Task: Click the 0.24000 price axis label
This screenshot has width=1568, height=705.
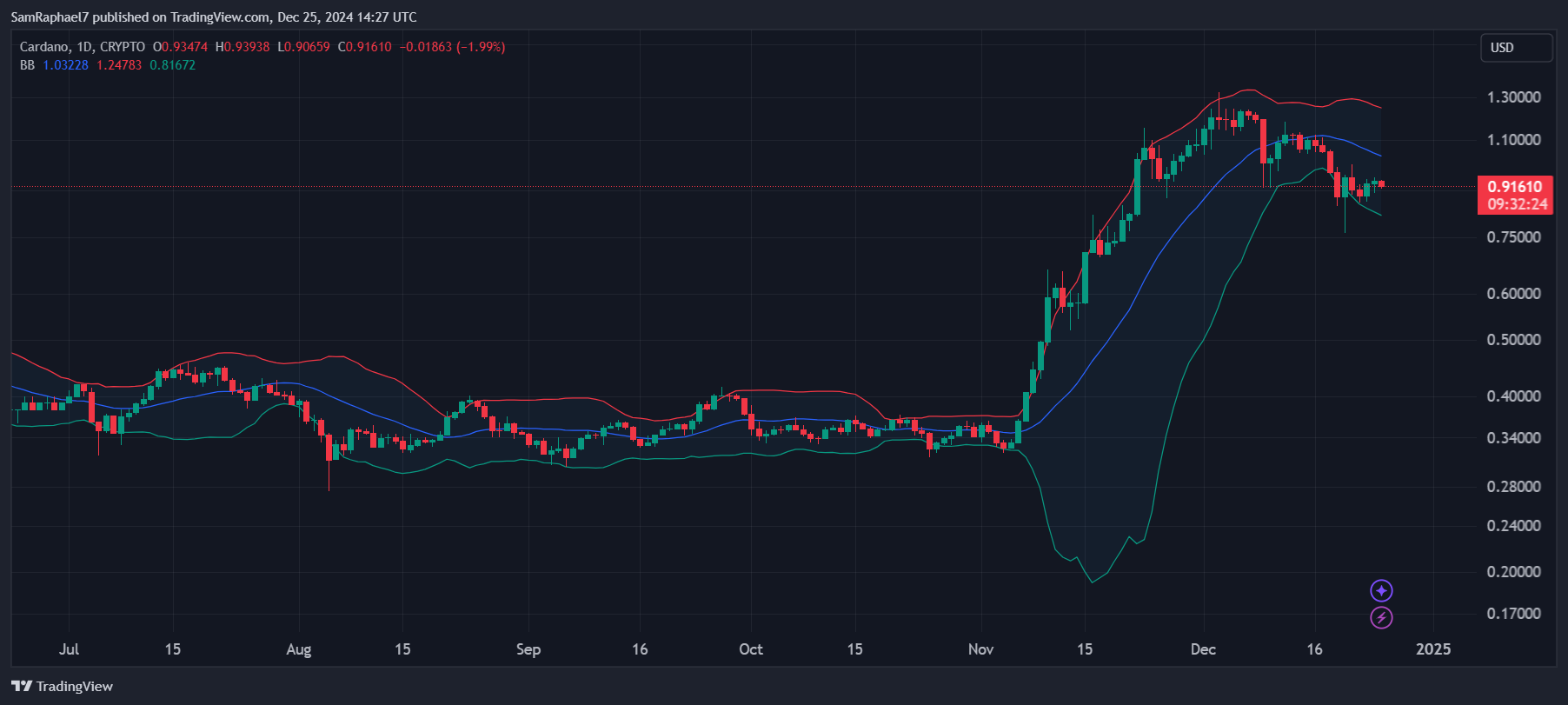Action: [1513, 526]
